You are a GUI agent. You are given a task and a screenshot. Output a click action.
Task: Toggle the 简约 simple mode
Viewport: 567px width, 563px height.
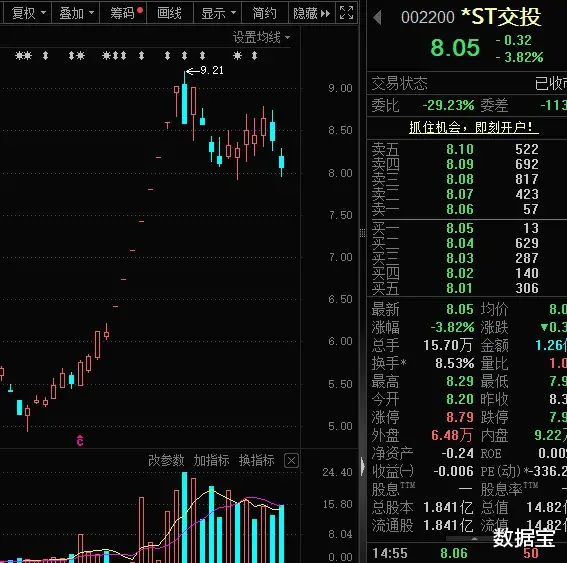pos(264,13)
